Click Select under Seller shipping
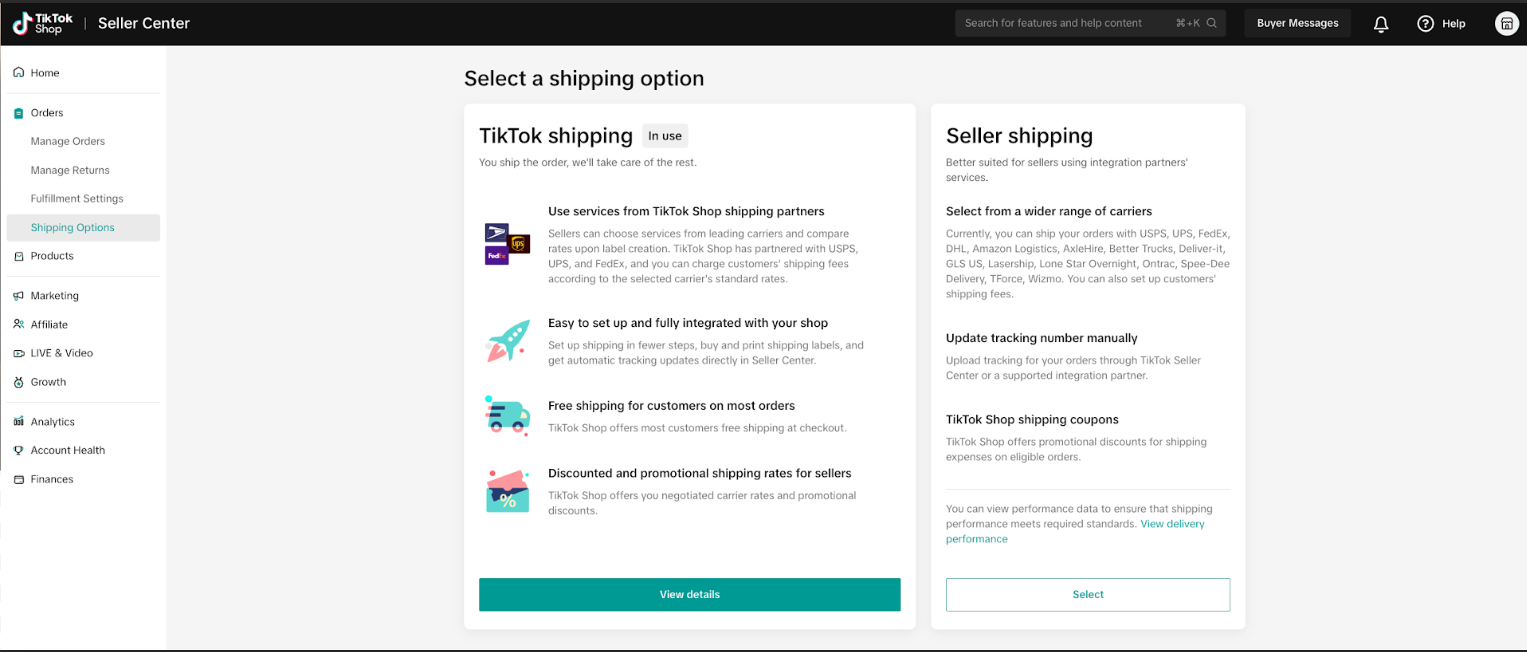1527x652 pixels. click(x=1088, y=594)
